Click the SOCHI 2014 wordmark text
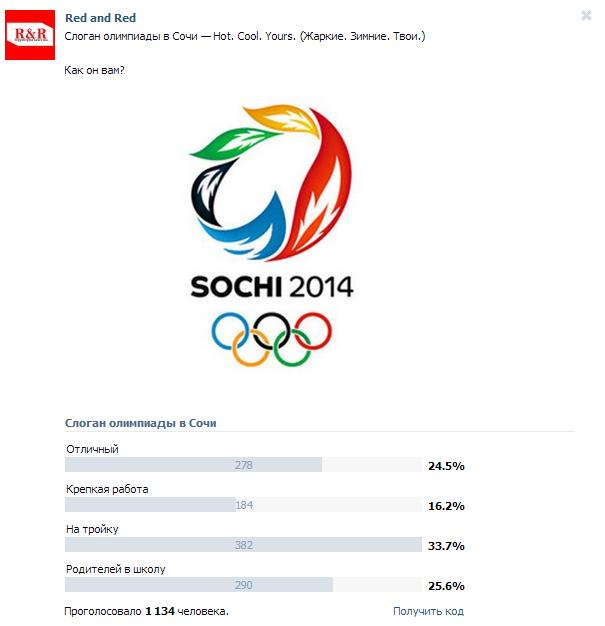This screenshot has width=605, height=626. click(x=272, y=287)
